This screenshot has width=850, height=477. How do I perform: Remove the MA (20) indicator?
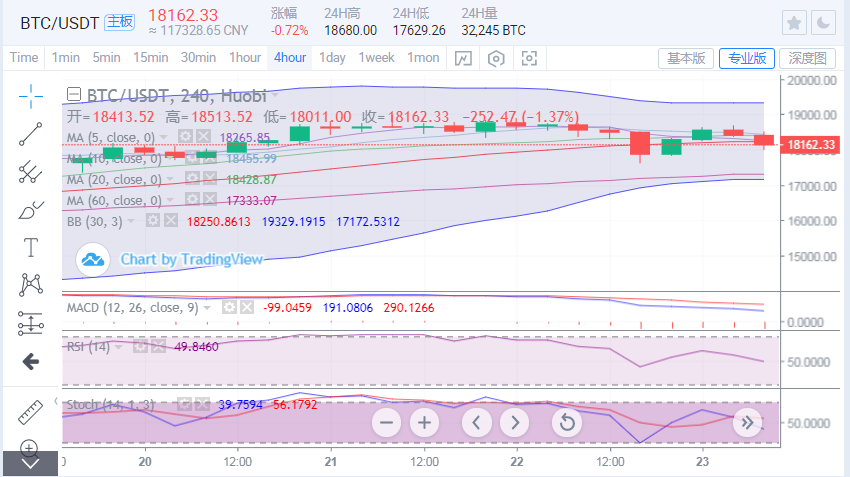pyautogui.click(x=210, y=178)
